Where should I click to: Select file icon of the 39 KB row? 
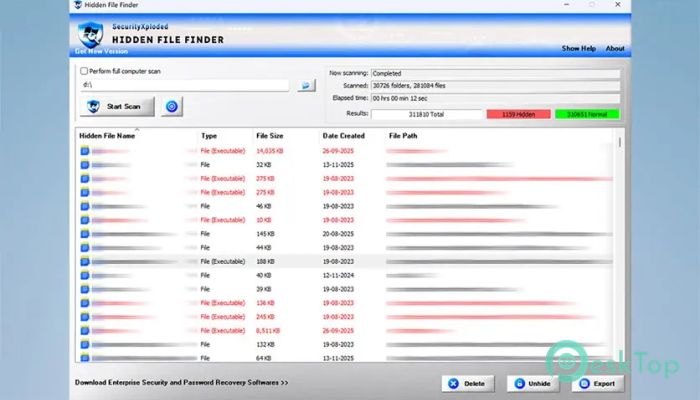85,289
